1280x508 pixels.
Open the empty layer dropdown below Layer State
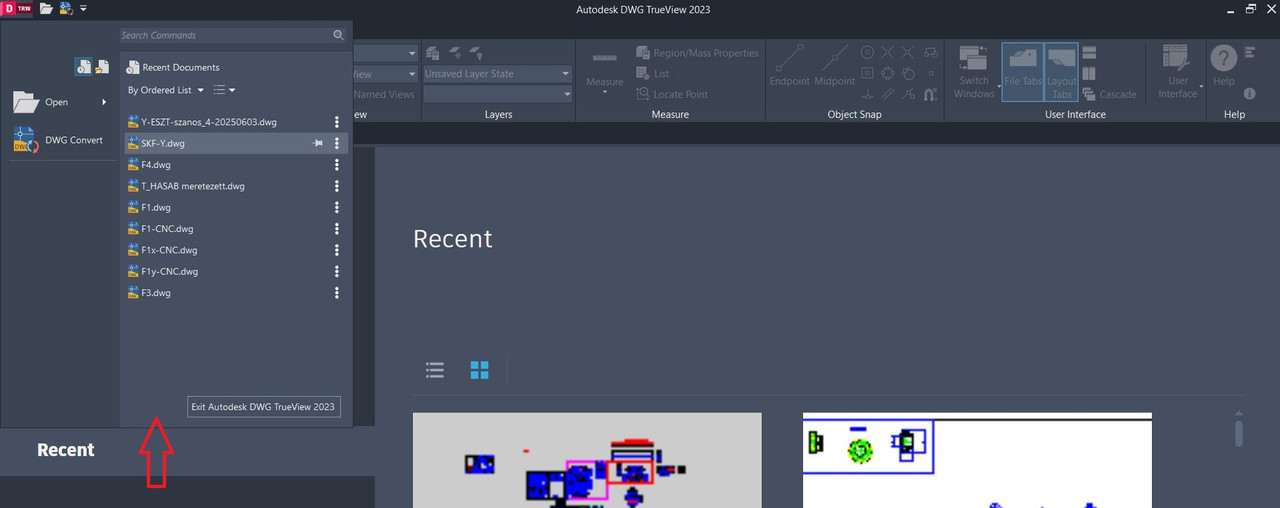[497, 94]
